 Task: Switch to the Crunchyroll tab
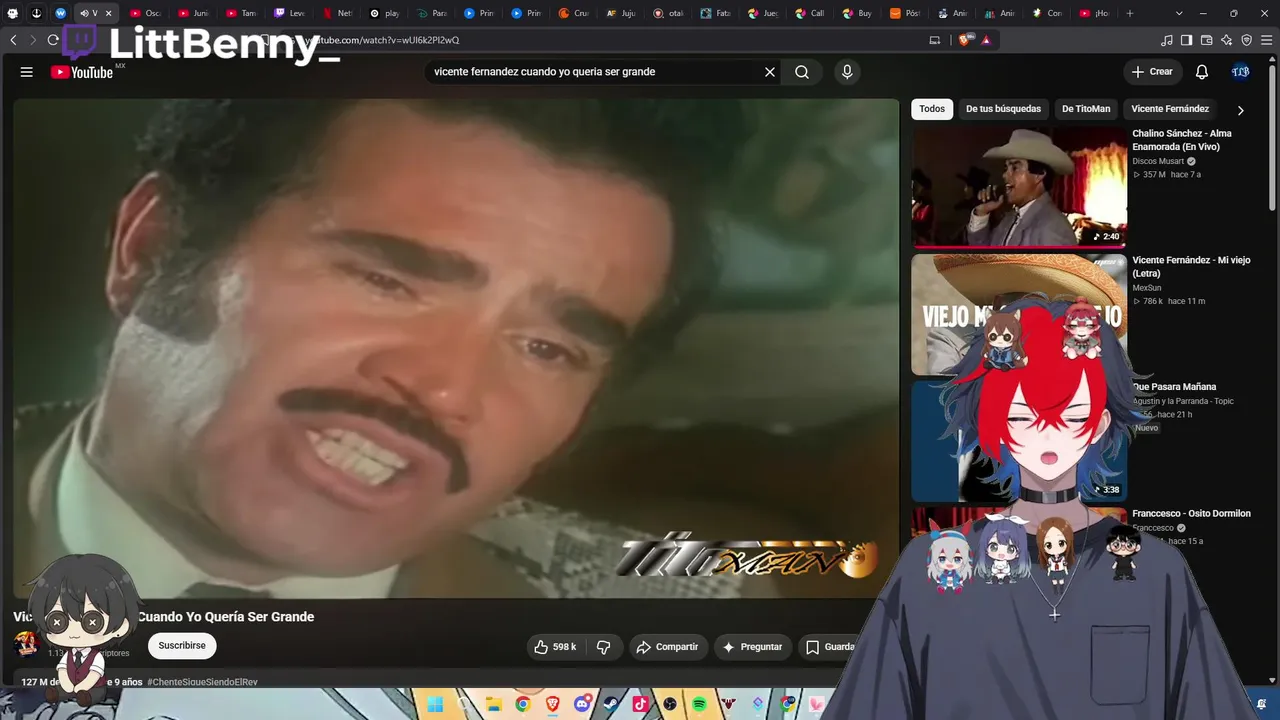(574, 13)
